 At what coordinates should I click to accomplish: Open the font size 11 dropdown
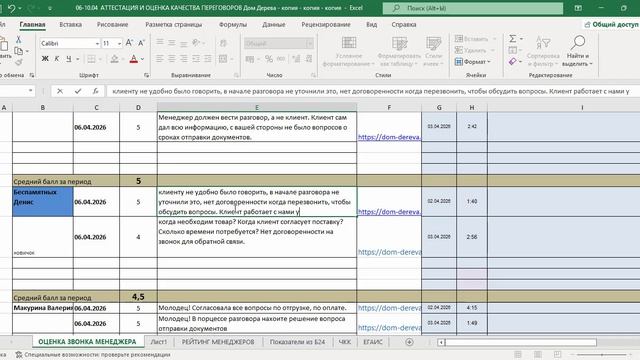(119, 43)
